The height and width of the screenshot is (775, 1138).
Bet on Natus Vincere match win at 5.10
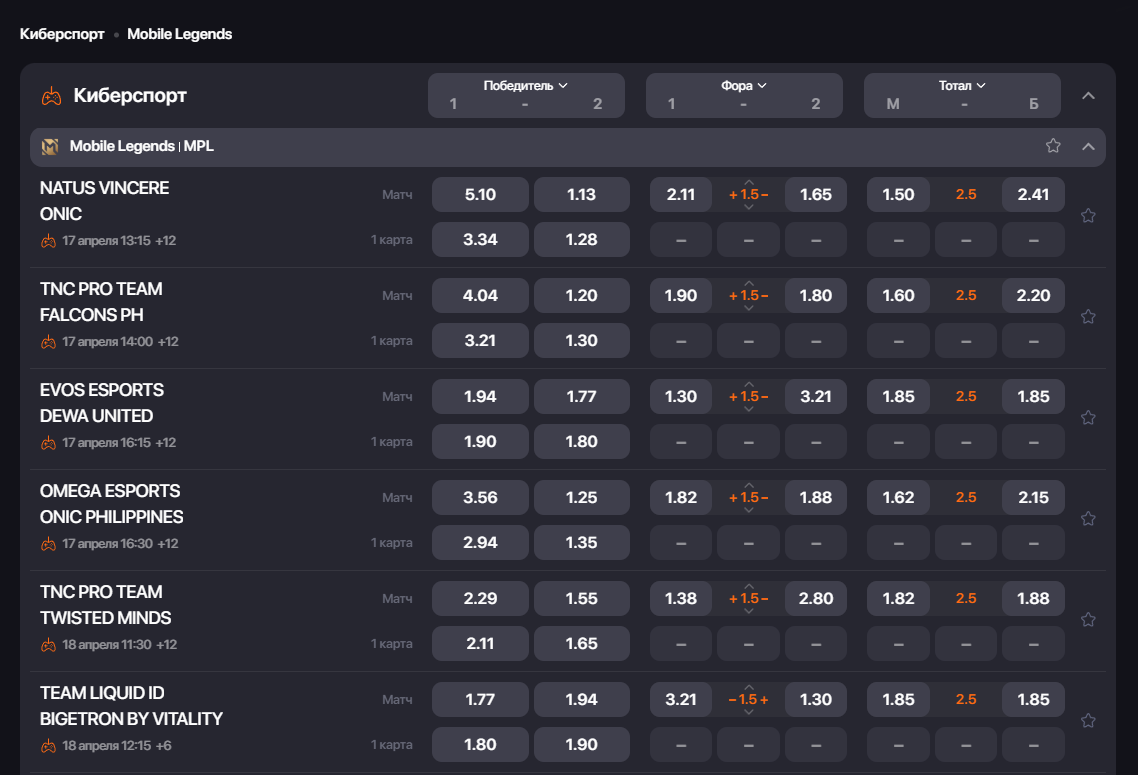(480, 194)
